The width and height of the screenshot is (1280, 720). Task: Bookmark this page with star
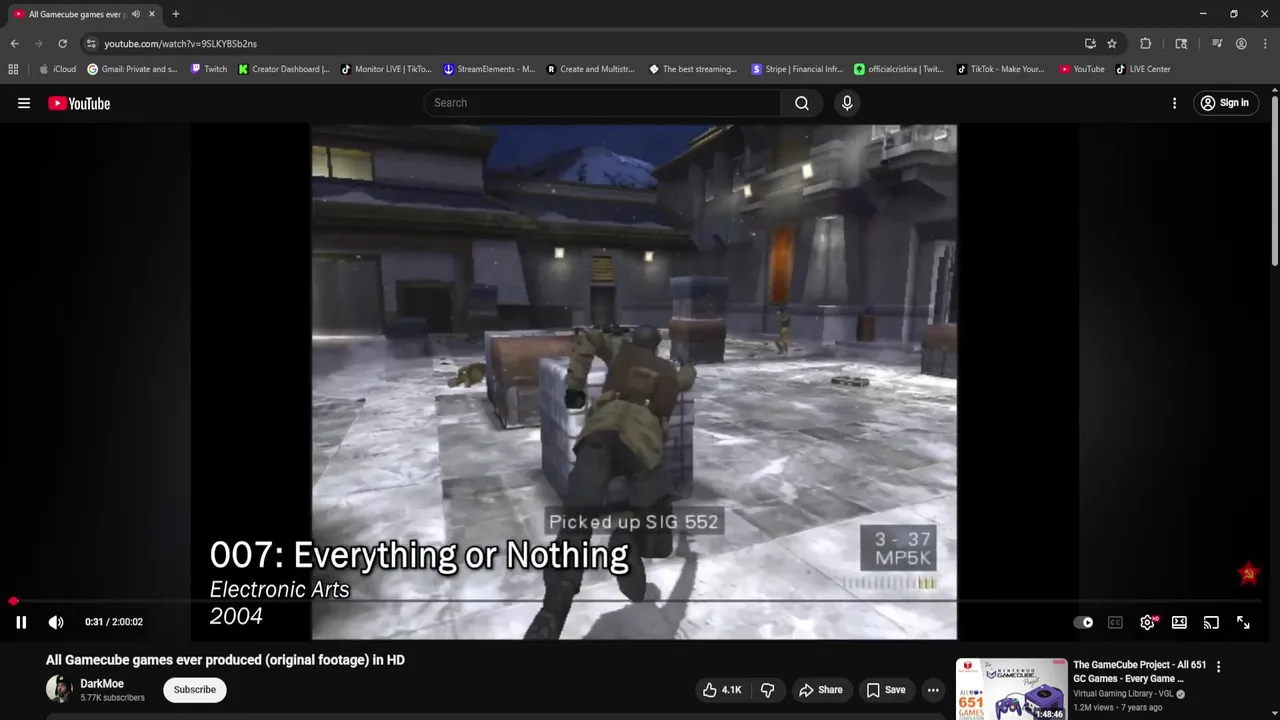(1112, 44)
